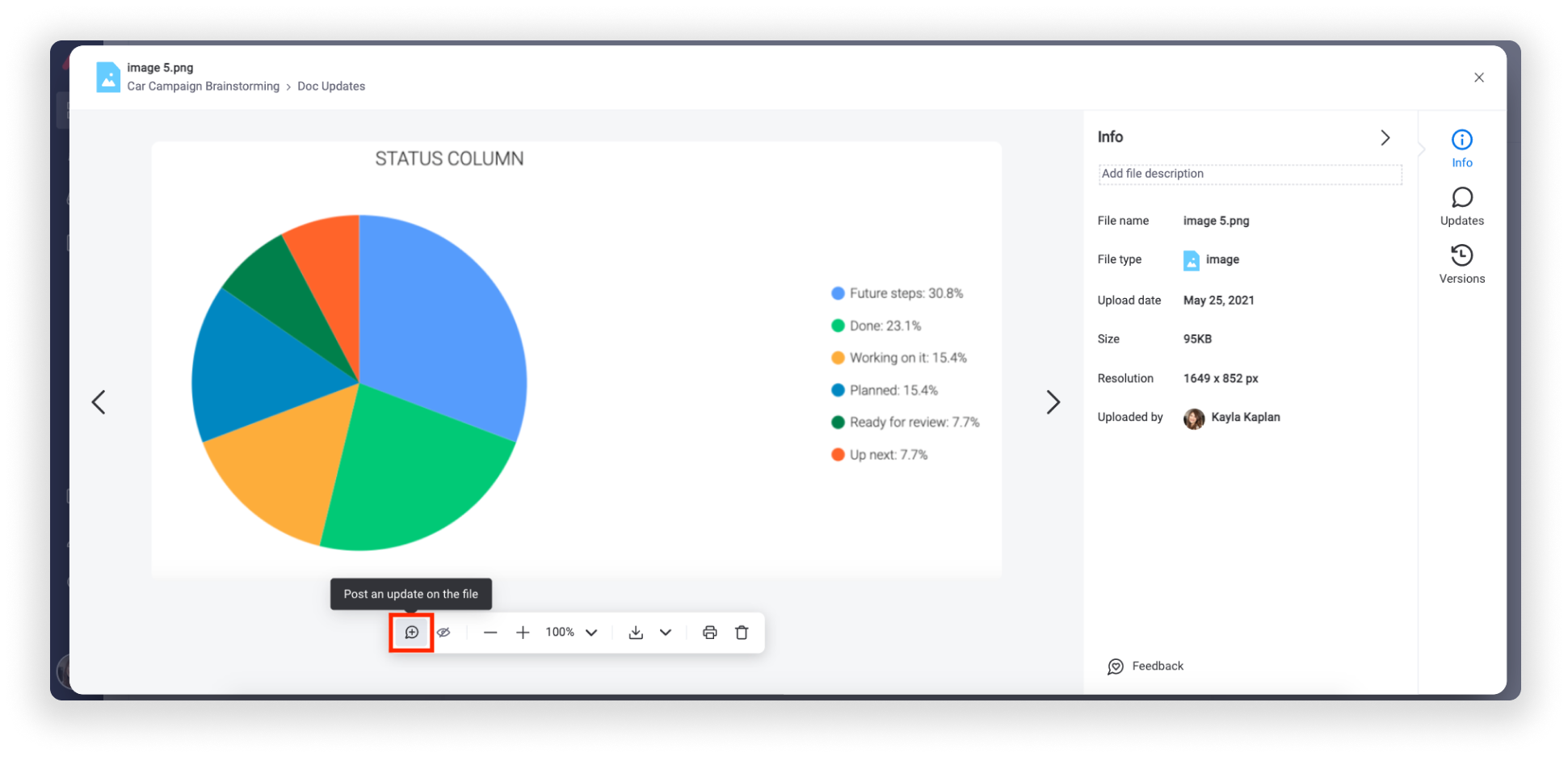Image resolution: width=1568 pixels, height=757 pixels.
Task: Open the Versions sidebar tab
Action: (x=1462, y=265)
